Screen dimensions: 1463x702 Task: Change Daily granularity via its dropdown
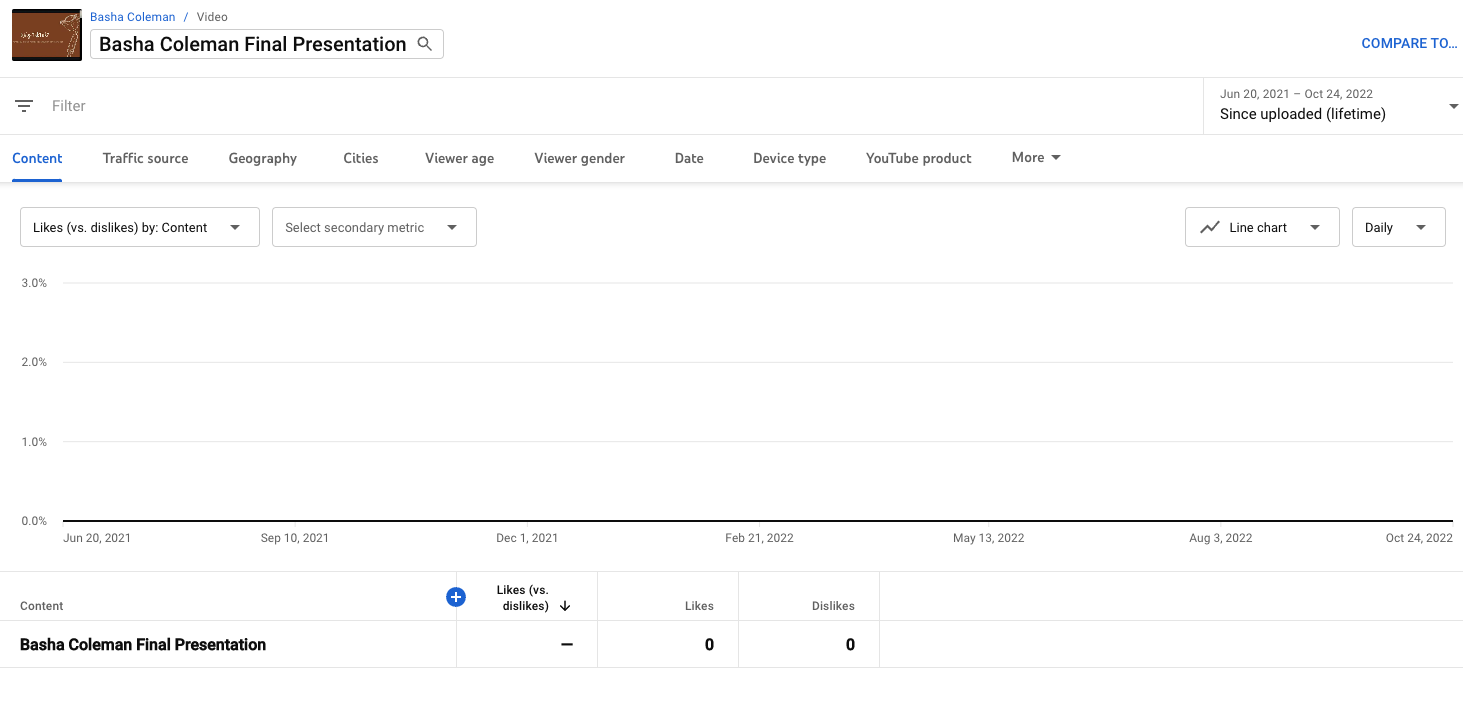1397,227
